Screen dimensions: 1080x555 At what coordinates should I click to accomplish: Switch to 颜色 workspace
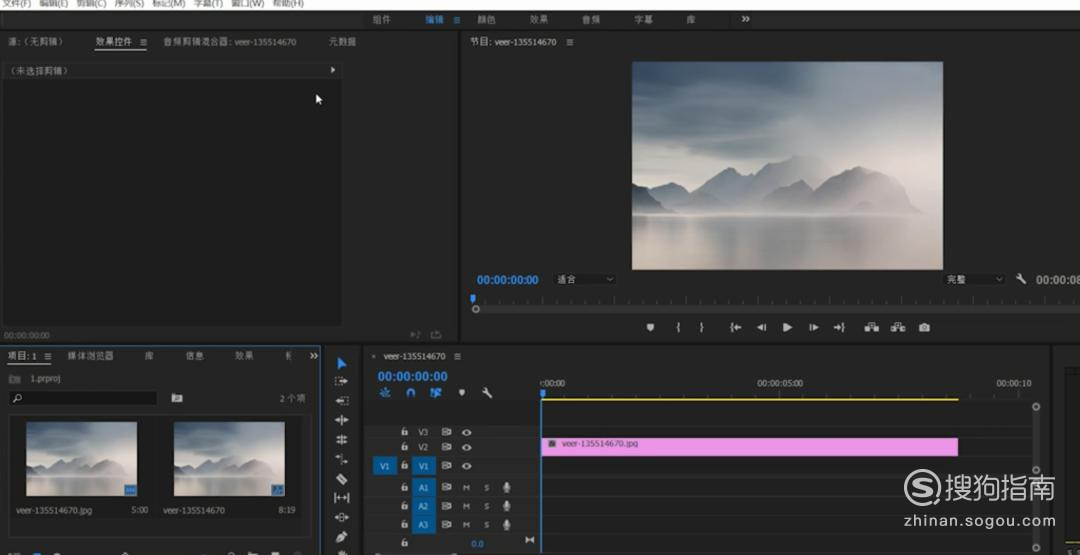coord(486,20)
